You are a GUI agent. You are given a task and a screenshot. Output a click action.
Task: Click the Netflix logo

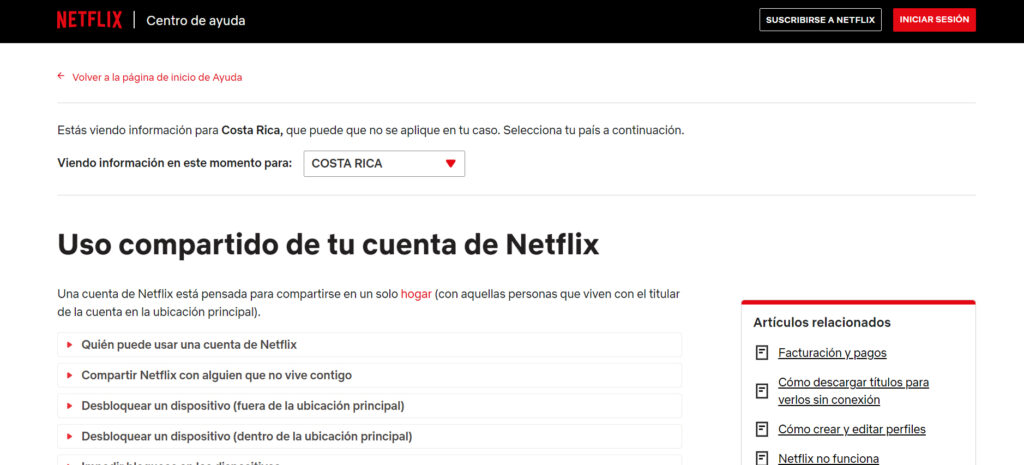tap(89, 20)
